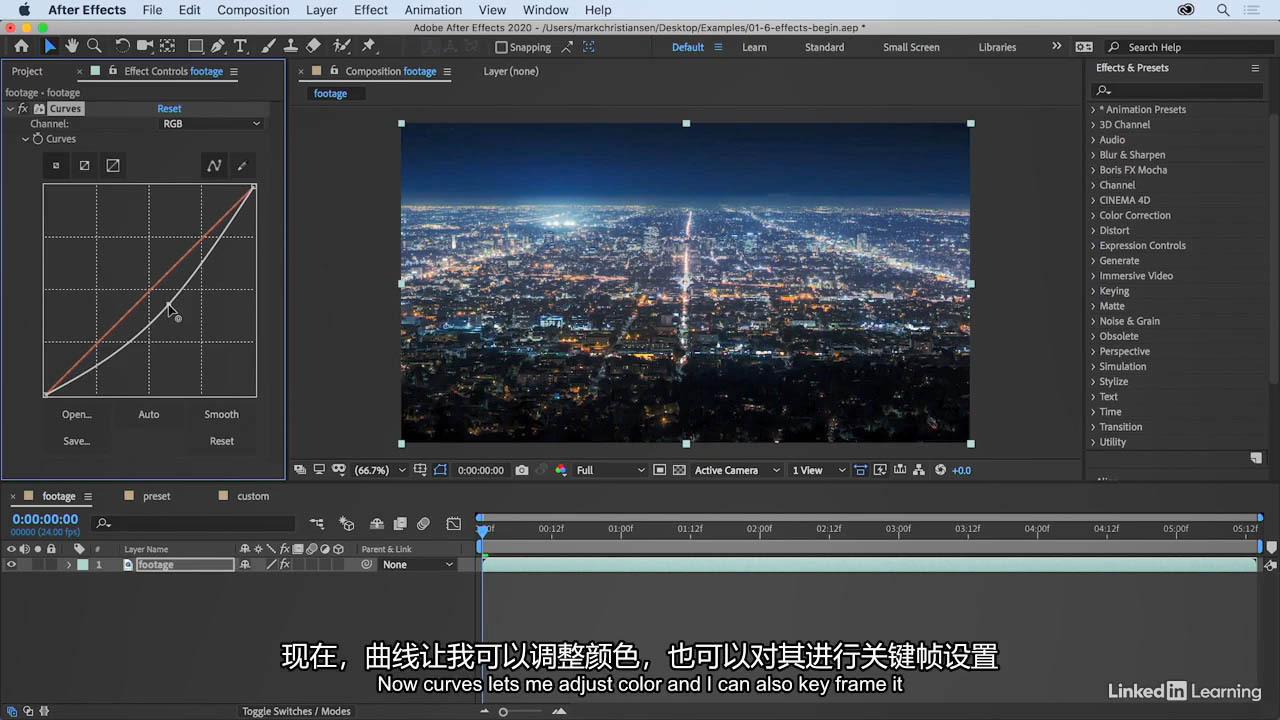Open the Parent None dropdown for footage

click(418, 565)
